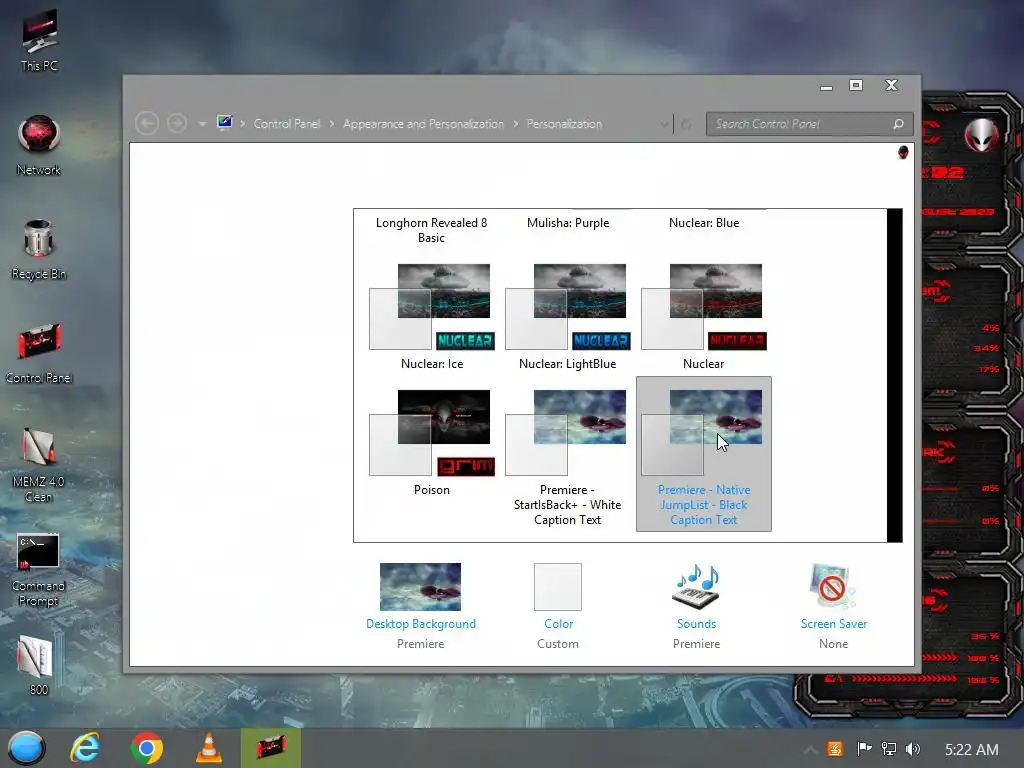Open Screen Saver settings
1024x768 pixels.
pyautogui.click(x=833, y=606)
